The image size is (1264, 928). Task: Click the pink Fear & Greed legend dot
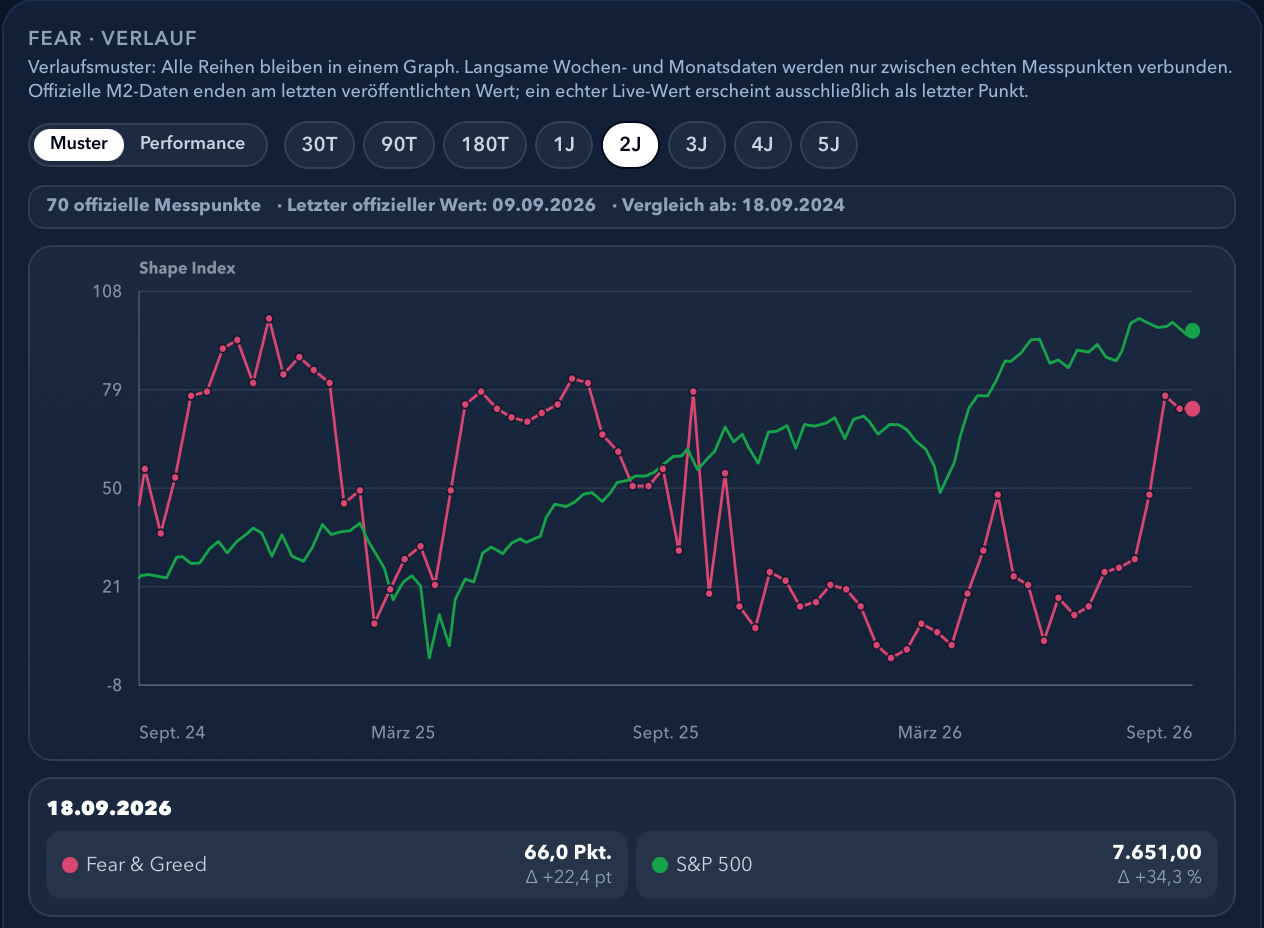70,865
